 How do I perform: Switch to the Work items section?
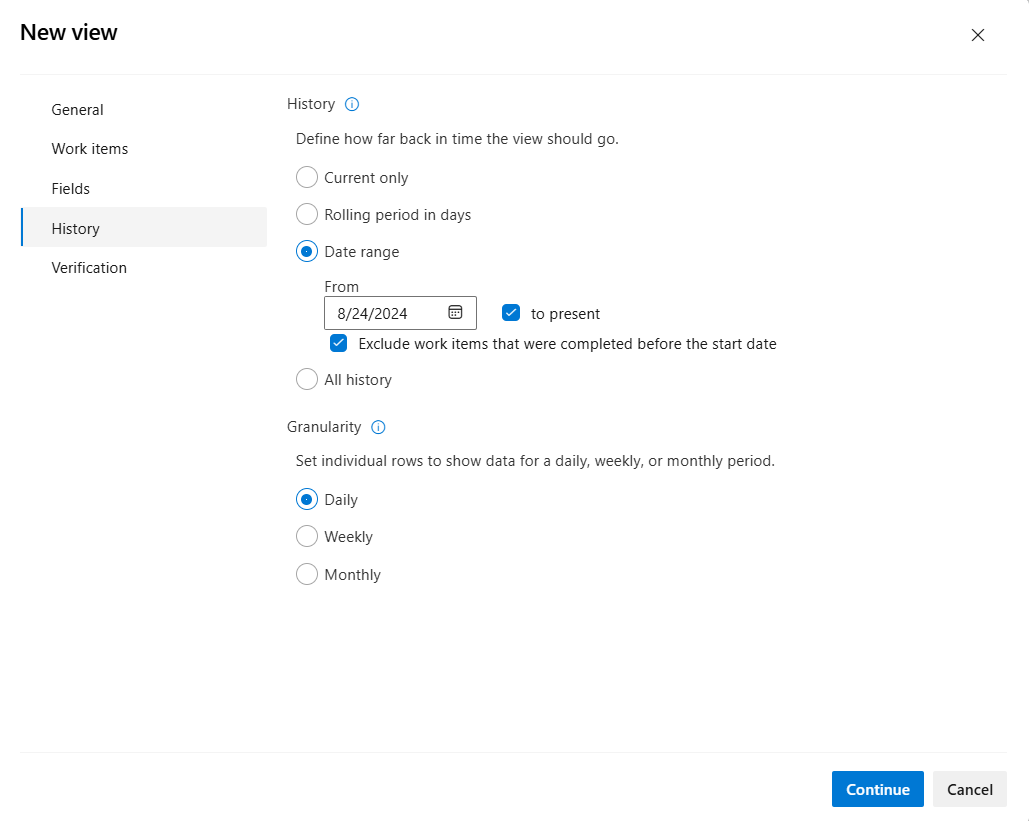[x=90, y=148]
